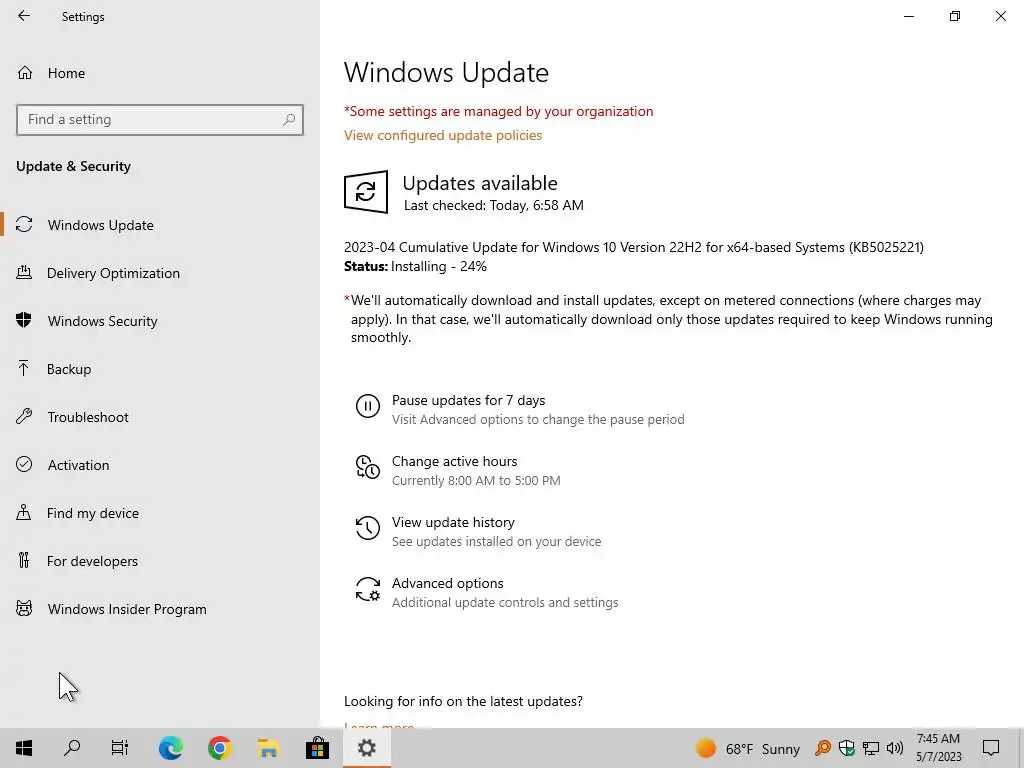Click the Change active hours clock icon

[368, 467]
